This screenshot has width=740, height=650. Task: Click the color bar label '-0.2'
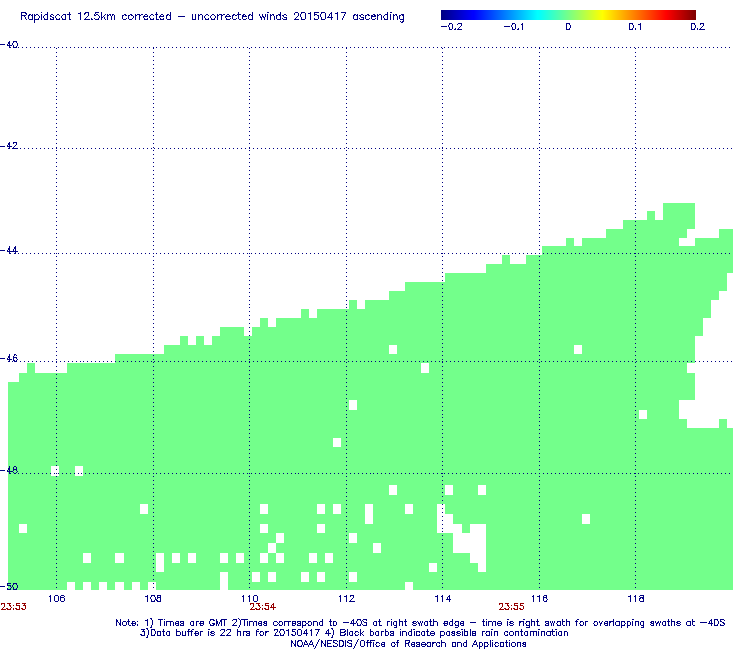[452, 27]
